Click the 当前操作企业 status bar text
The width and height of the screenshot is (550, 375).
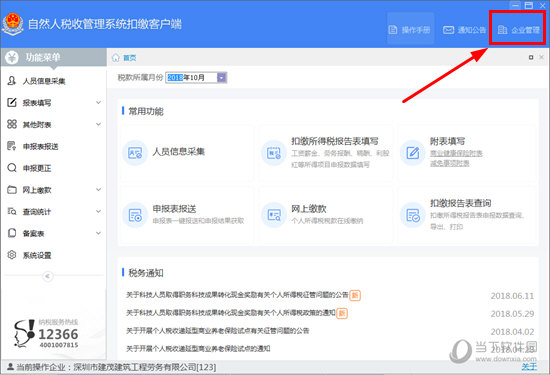116,367
